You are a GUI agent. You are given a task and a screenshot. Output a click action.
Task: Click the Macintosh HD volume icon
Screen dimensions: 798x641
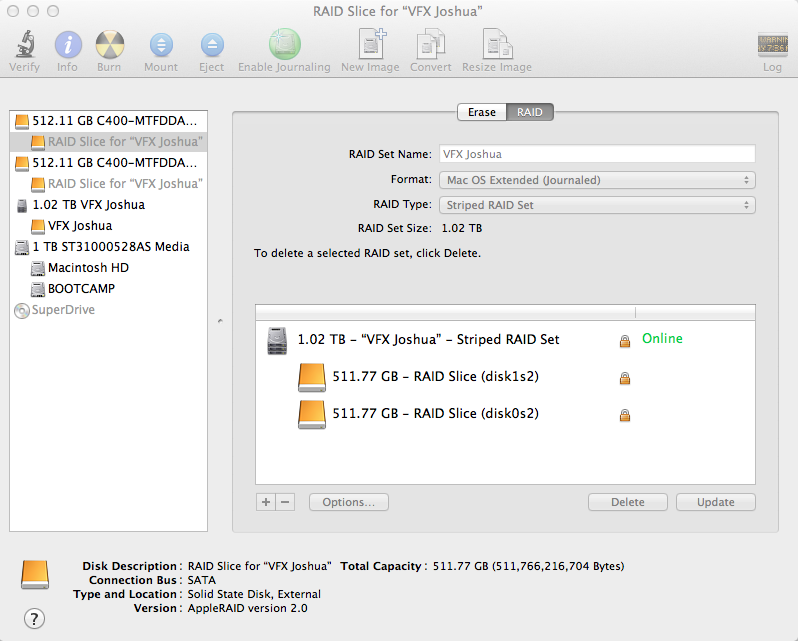[38, 268]
